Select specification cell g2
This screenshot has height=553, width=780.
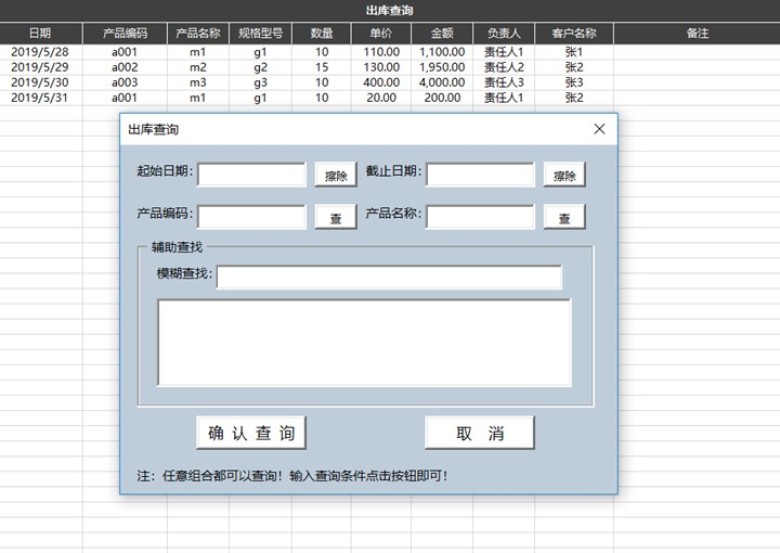[x=261, y=67]
